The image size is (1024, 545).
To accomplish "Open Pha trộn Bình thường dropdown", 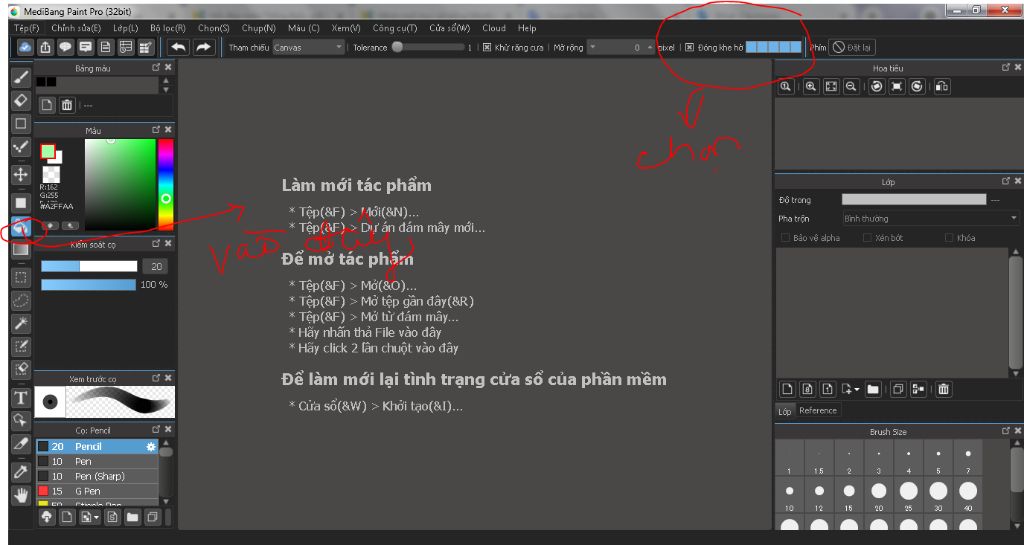I will (x=930, y=219).
